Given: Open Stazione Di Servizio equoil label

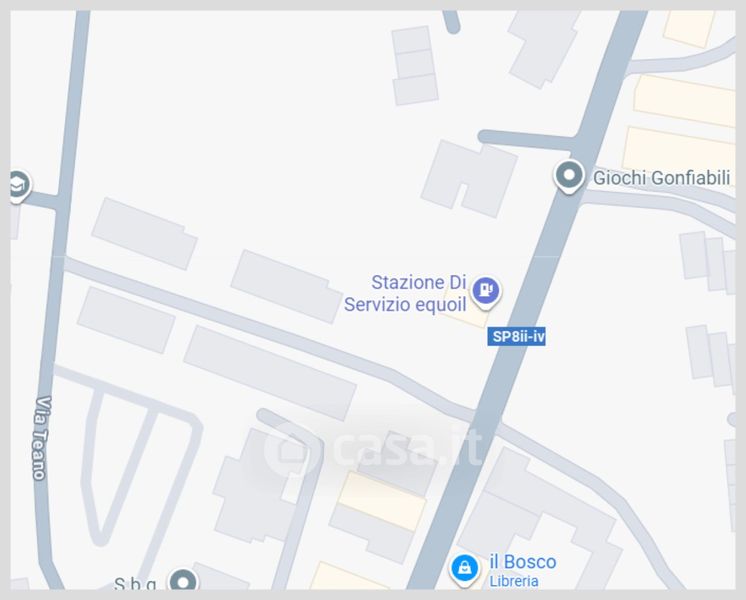Looking at the screenshot, I should pos(405,293).
